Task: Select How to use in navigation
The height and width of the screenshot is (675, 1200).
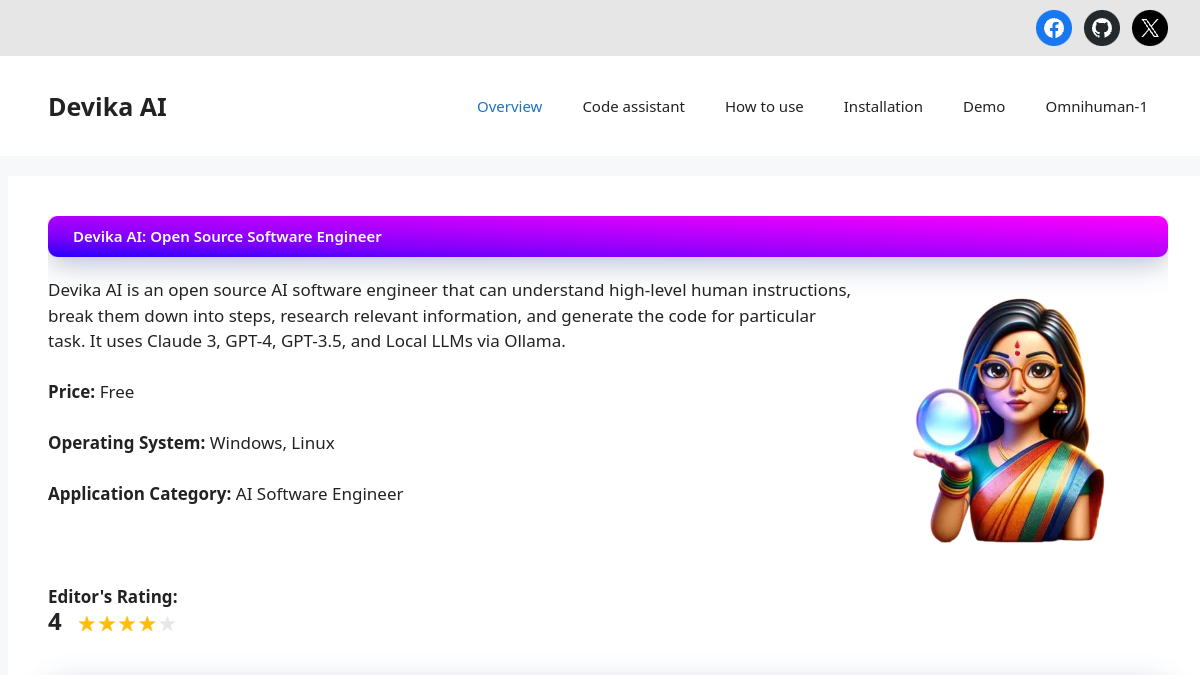Action: pos(764,107)
